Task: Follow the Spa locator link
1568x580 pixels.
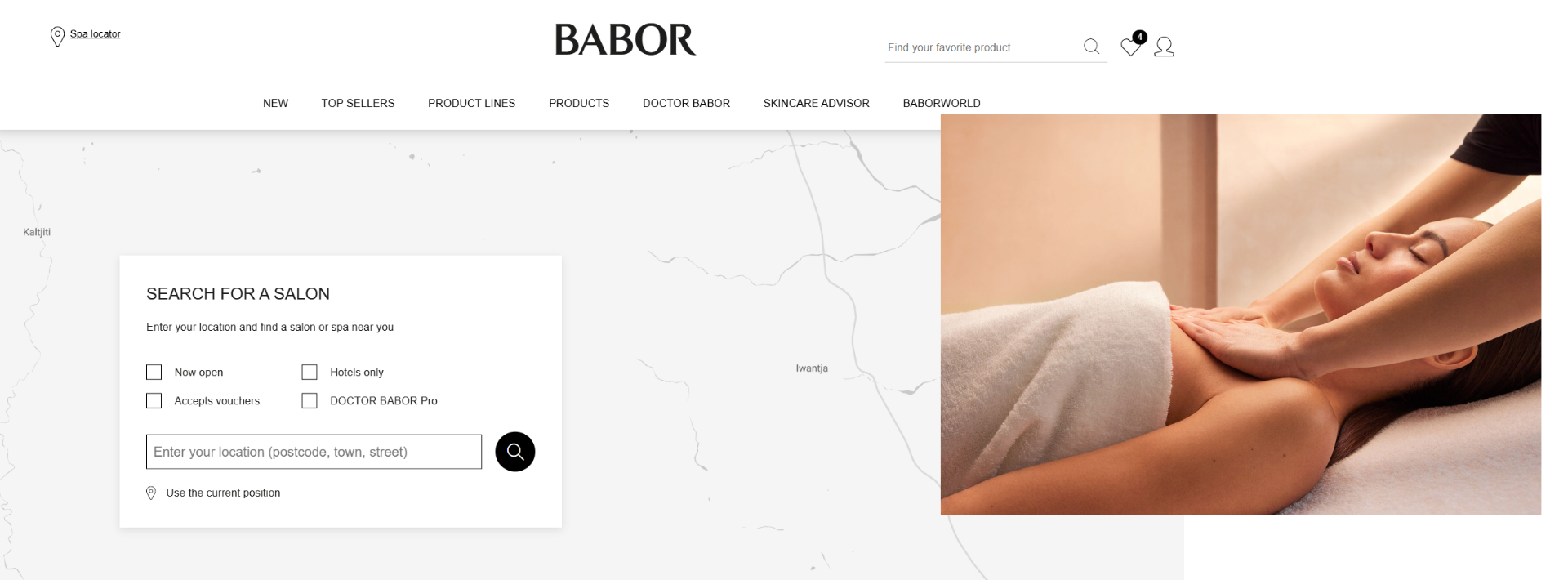Action: 95,34
